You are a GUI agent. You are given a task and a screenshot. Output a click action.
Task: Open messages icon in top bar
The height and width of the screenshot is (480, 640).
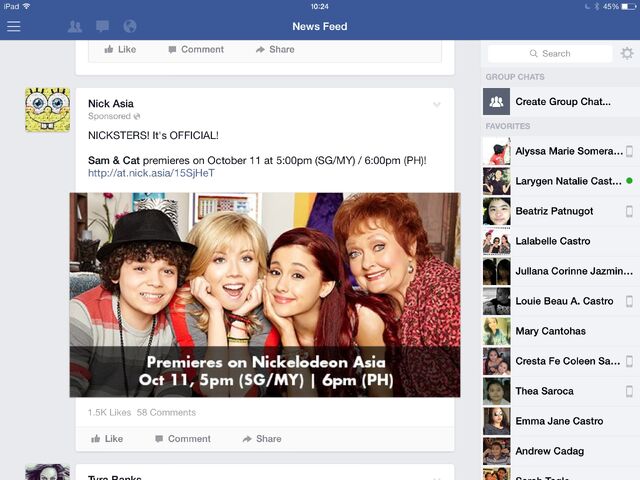tap(102, 27)
